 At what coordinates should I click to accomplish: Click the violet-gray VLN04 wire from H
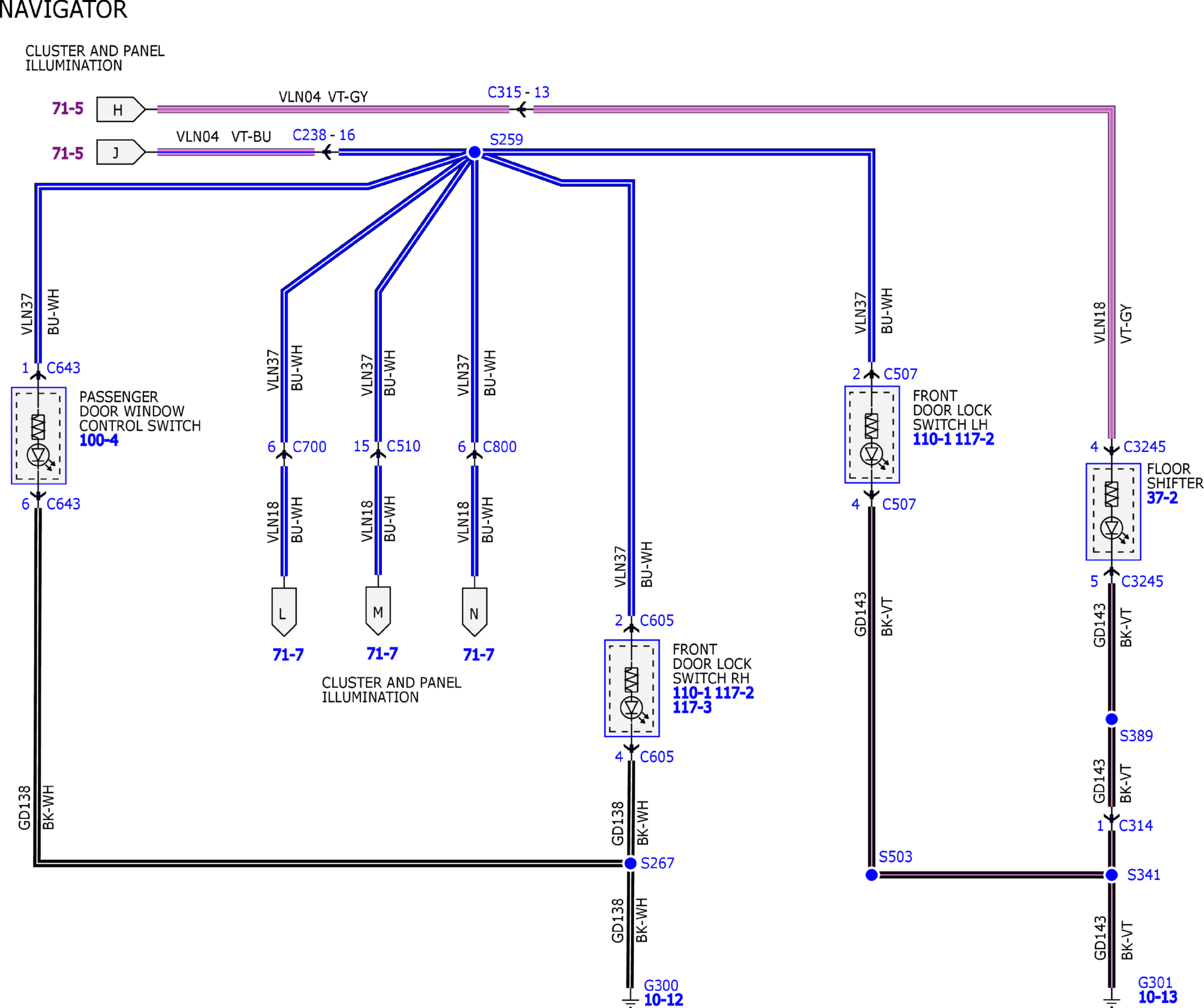pyautogui.click(x=332, y=110)
